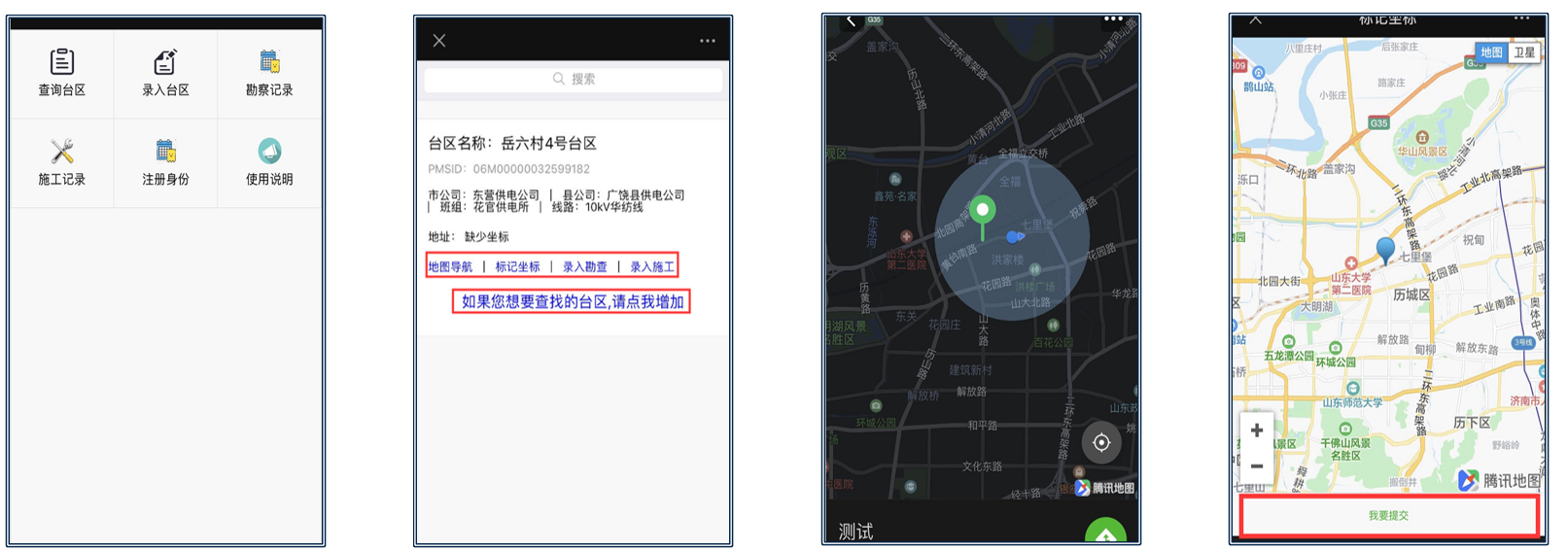
Task: Switch map to 卫星 satellite view
Action: coord(1524,52)
